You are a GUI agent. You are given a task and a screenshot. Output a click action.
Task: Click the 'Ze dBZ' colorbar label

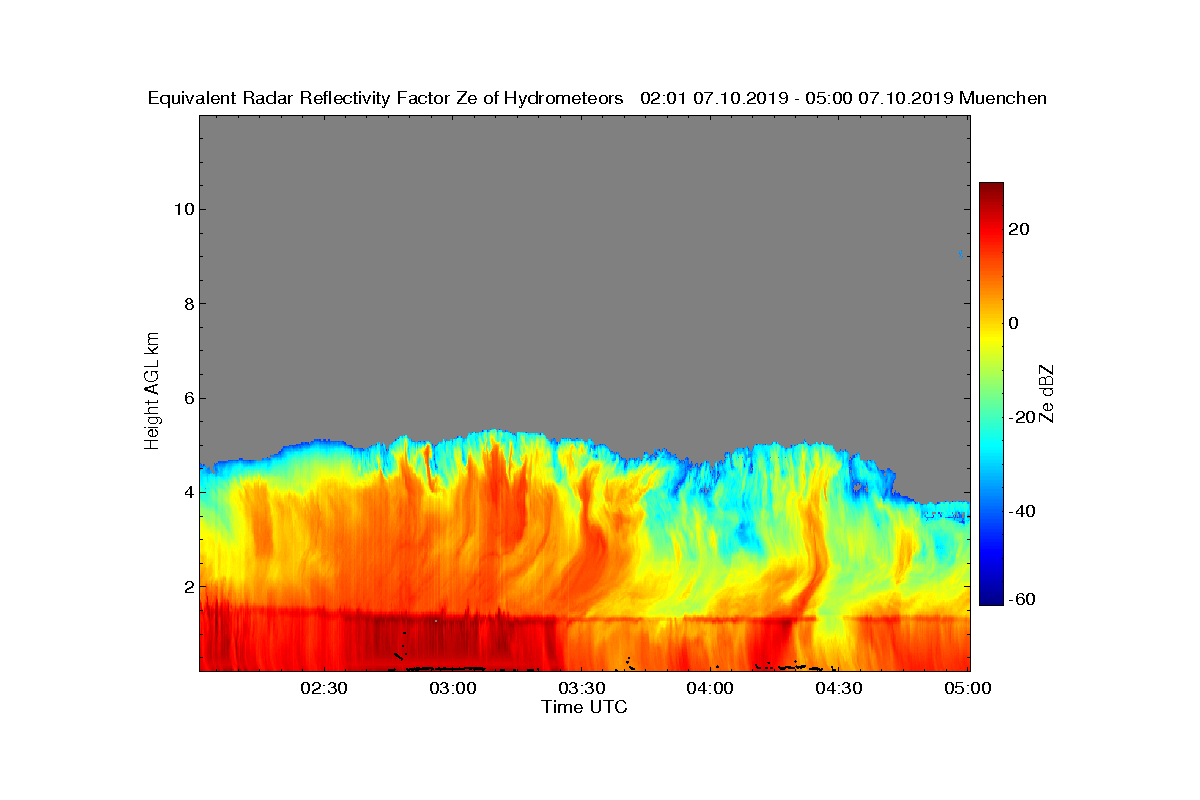click(1047, 393)
